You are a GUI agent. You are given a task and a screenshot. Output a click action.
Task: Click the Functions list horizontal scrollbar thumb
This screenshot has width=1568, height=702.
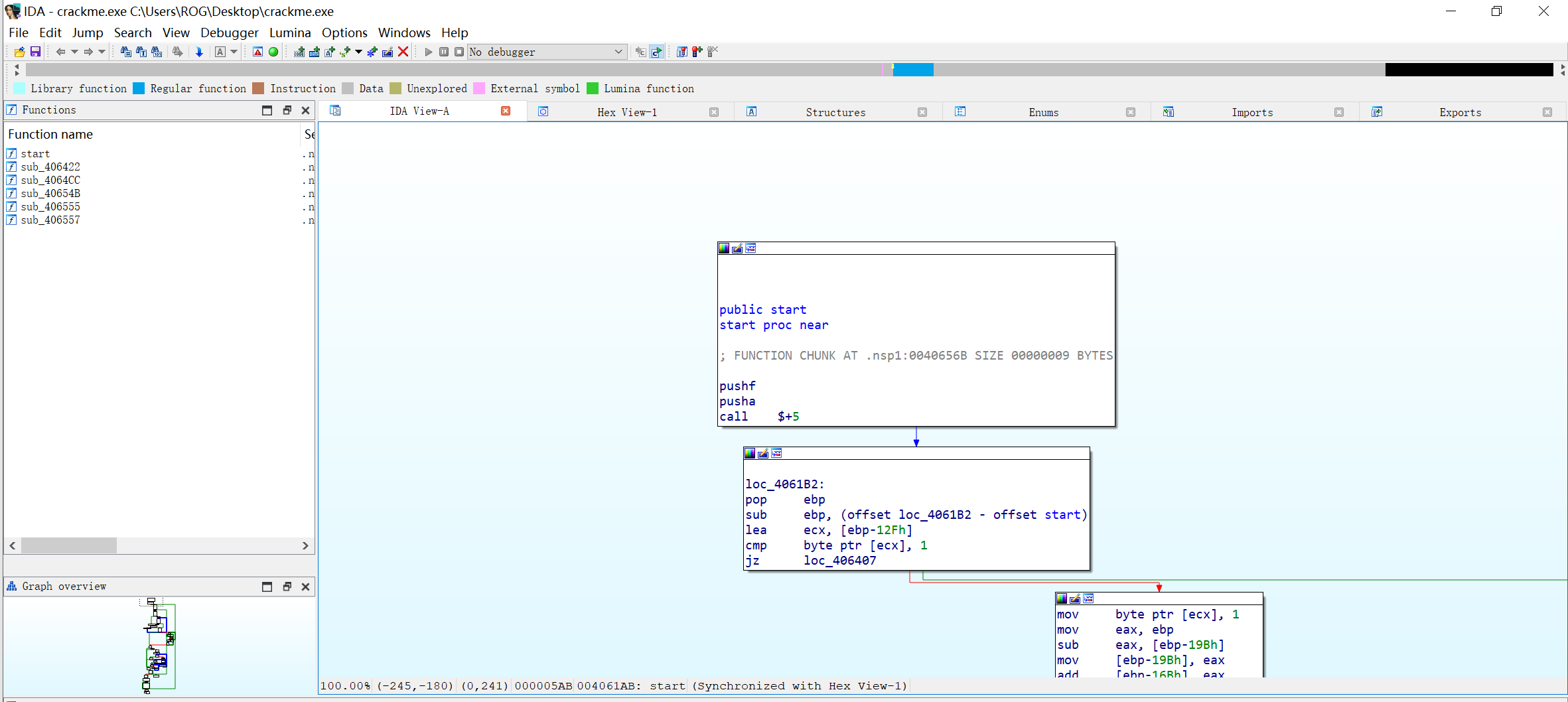click(x=69, y=545)
